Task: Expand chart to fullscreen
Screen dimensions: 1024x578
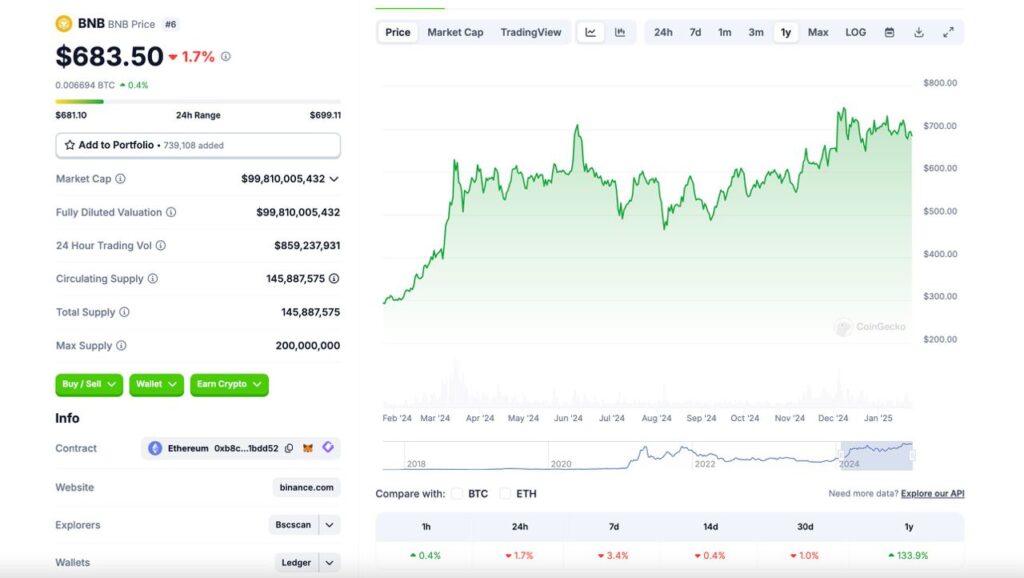Action: pos(948,32)
